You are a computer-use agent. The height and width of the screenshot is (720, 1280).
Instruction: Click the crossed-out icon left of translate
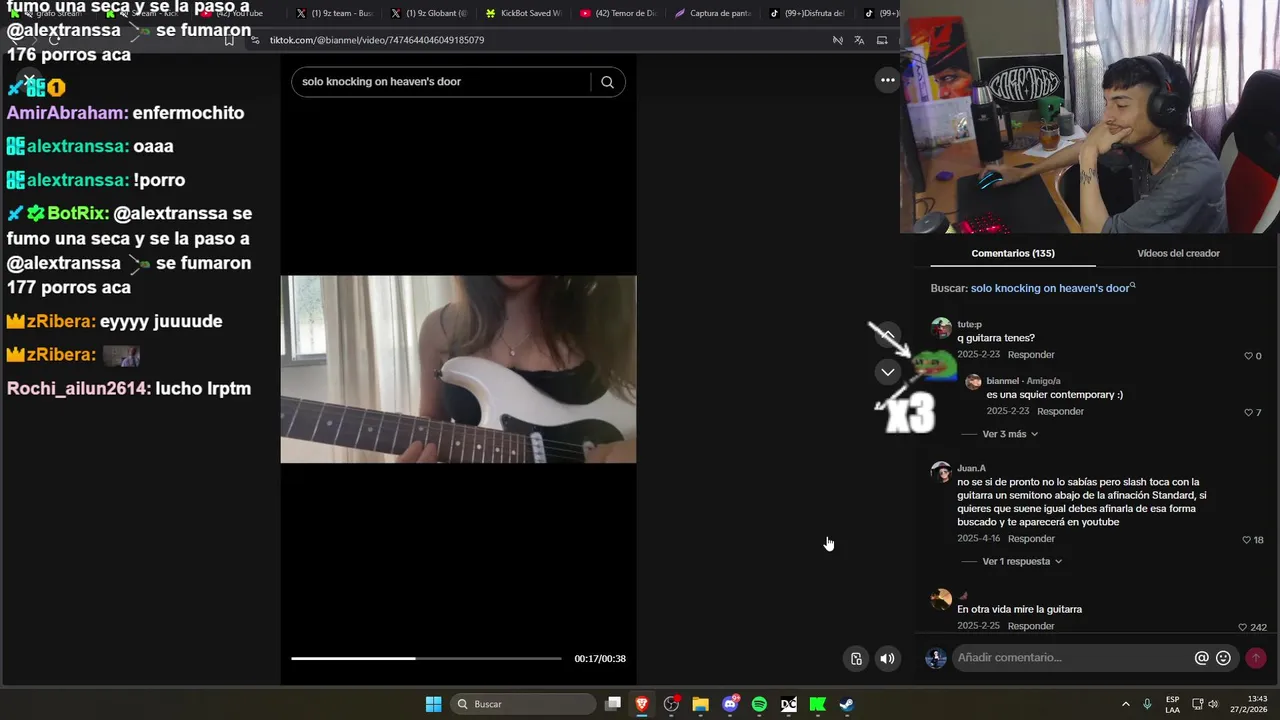click(x=838, y=40)
